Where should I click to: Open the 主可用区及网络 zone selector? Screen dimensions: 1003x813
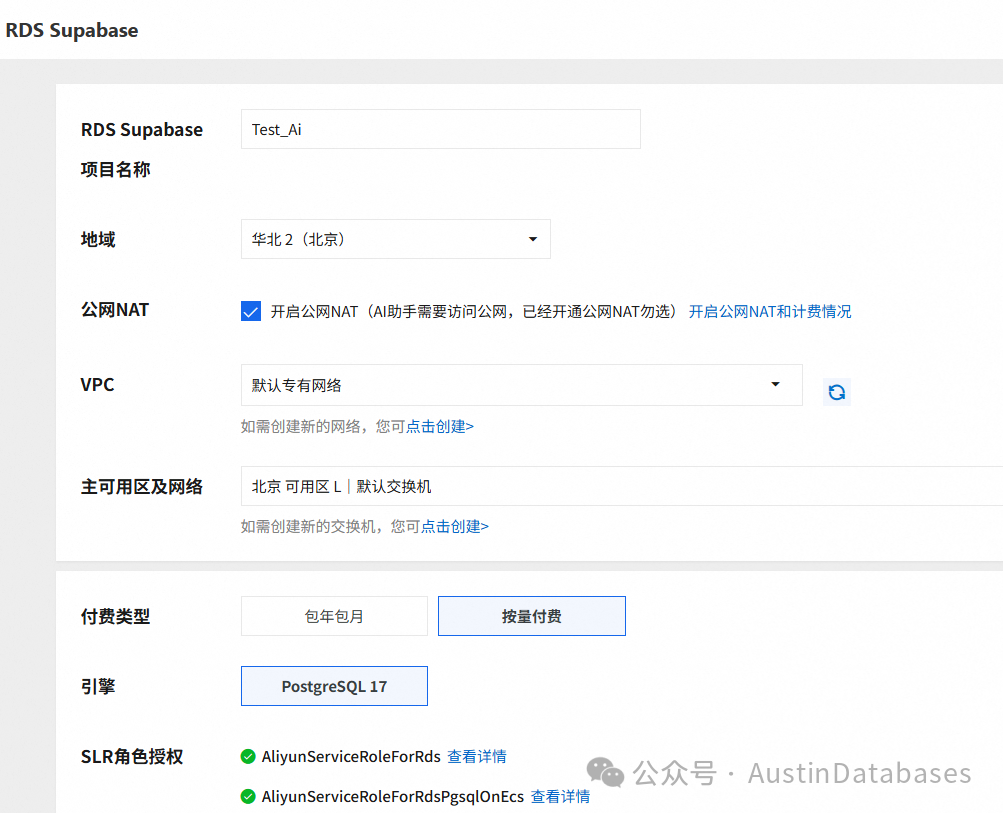pyautogui.click(x=622, y=486)
